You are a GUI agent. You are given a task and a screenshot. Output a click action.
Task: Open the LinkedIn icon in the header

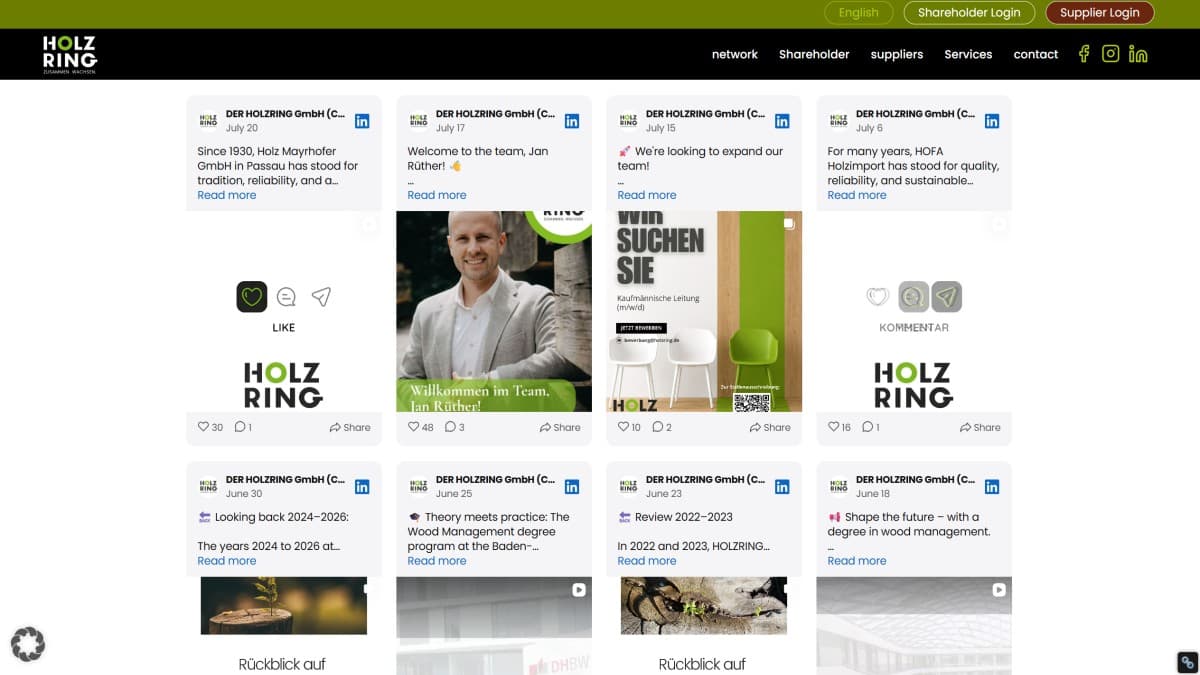tap(1138, 54)
